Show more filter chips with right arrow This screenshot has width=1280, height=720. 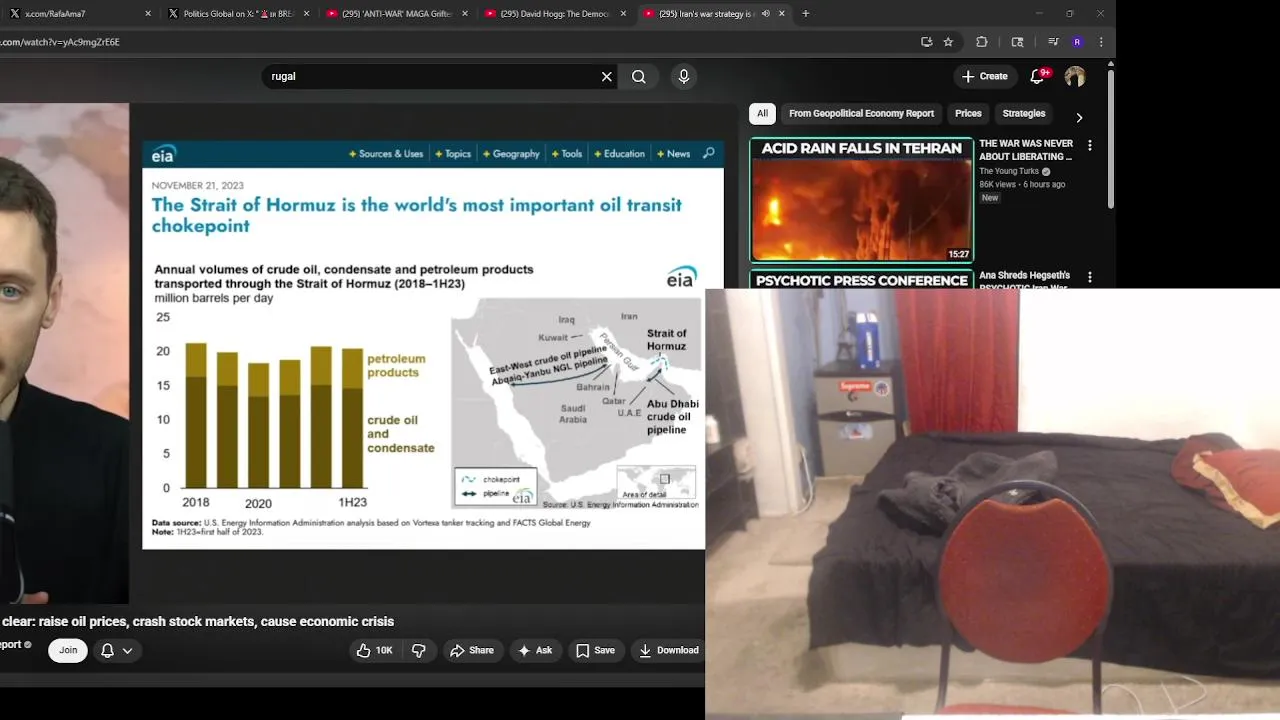[1079, 117]
